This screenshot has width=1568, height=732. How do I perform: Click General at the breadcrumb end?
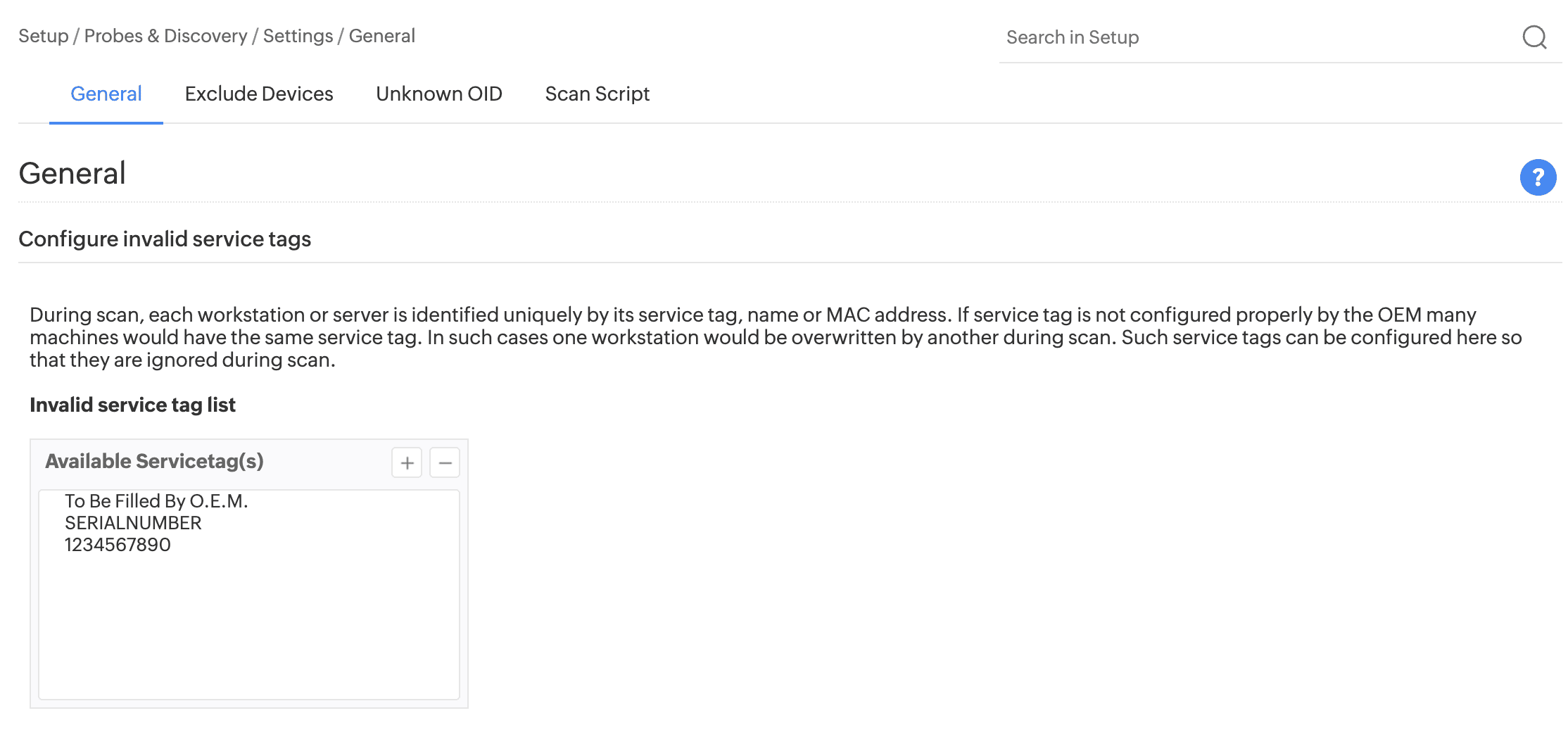click(x=382, y=36)
